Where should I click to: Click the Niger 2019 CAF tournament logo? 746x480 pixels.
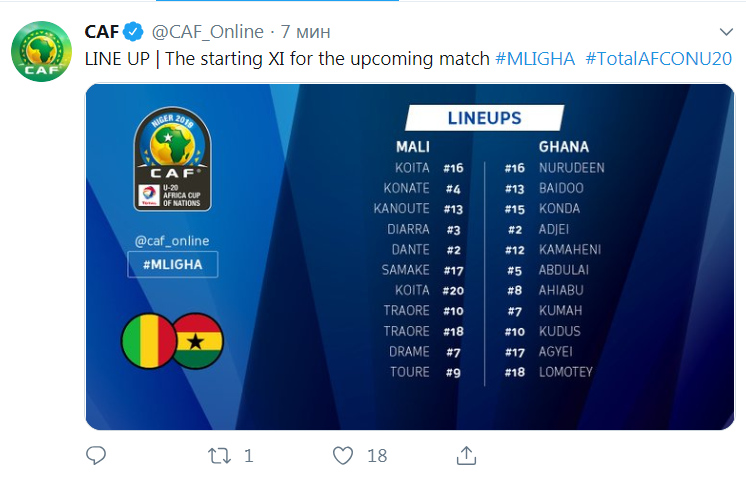click(x=172, y=158)
